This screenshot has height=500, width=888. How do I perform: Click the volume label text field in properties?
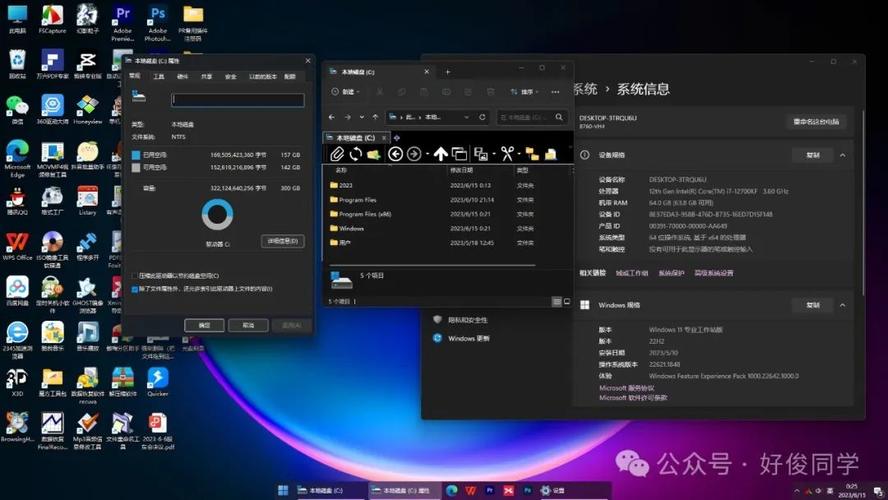(x=238, y=100)
